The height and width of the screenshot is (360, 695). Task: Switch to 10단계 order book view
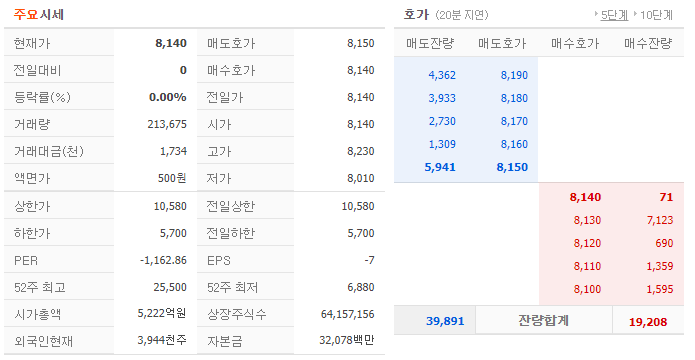pos(656,16)
